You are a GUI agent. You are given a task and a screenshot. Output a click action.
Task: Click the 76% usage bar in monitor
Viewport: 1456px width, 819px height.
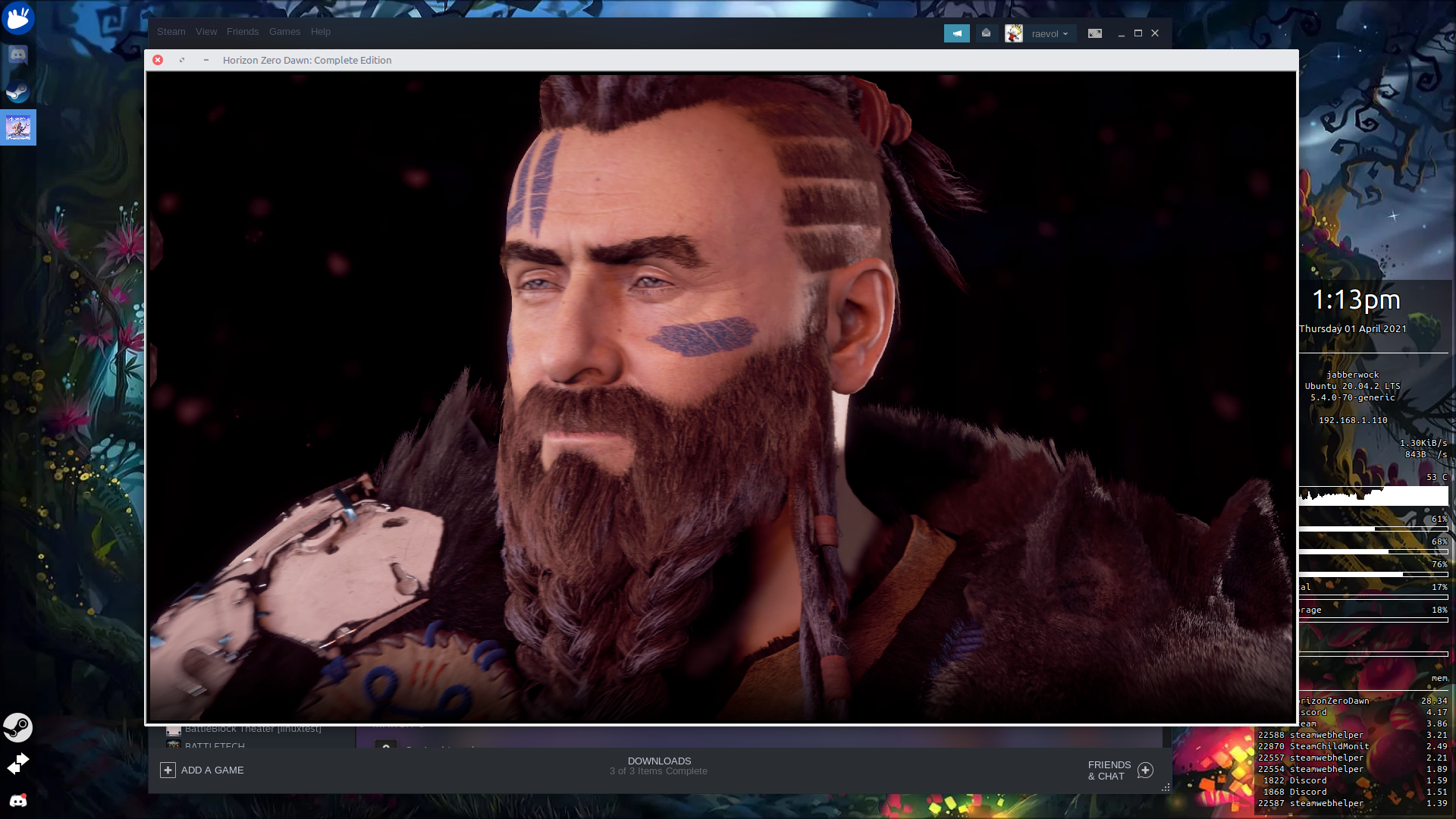click(1373, 574)
